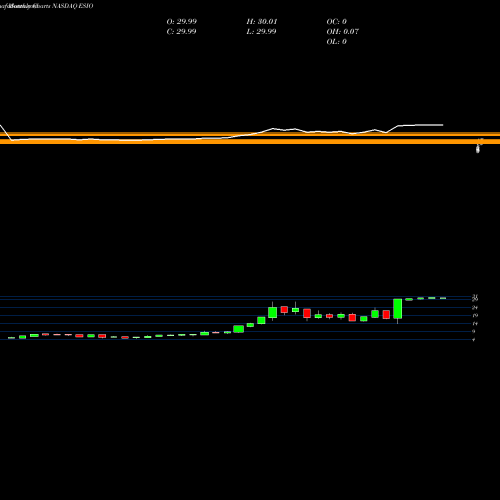Image resolution: width=500 pixels, height=500 pixels.
Task: Click the '4' price axis label
Action: point(474,339)
